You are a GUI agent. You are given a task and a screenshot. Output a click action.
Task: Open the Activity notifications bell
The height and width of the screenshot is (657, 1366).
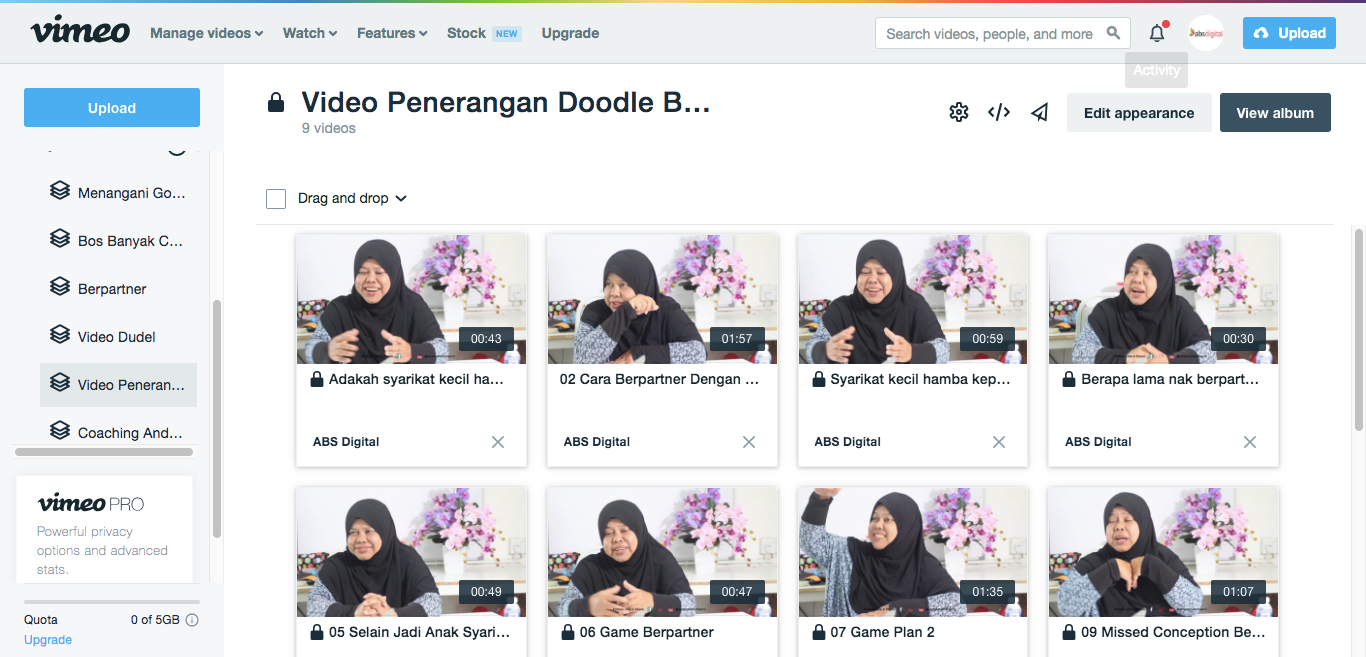[x=1157, y=33]
